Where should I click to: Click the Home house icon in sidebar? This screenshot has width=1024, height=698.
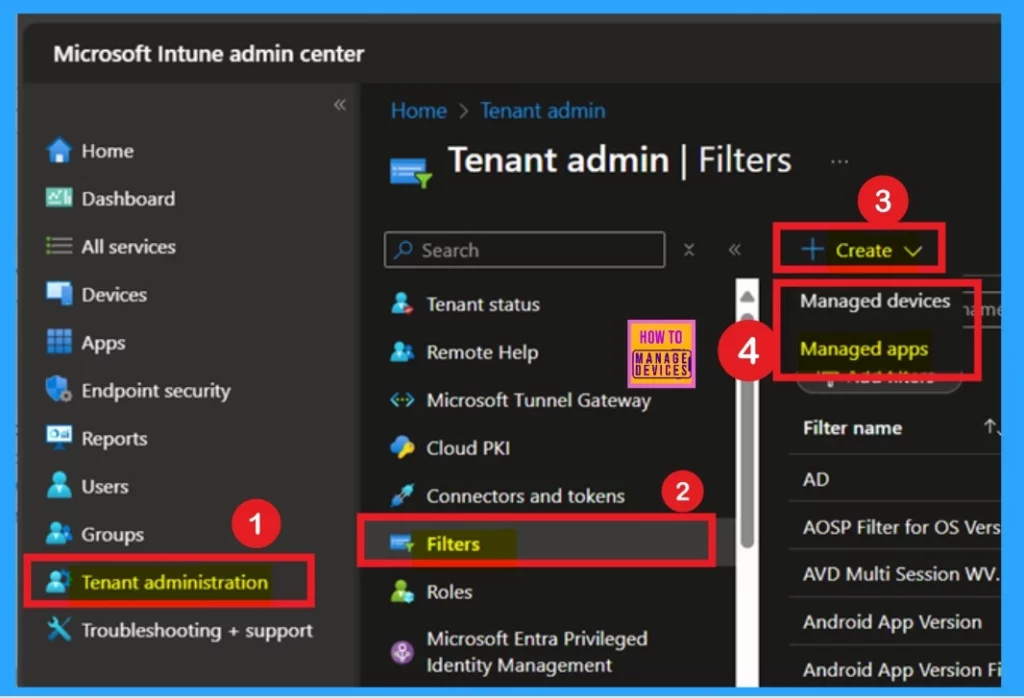point(59,151)
